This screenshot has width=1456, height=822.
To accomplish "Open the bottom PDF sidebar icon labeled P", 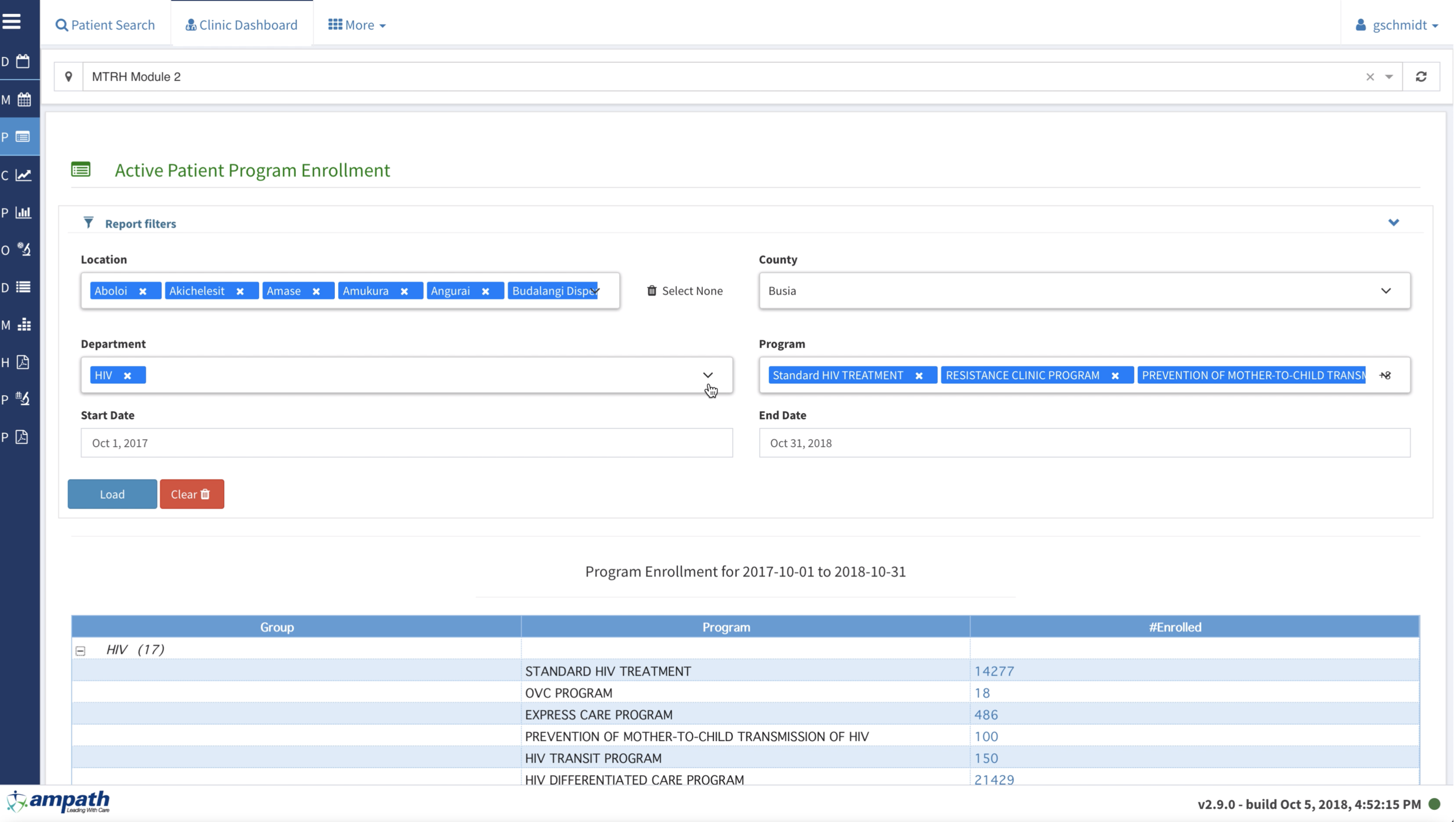I will pyautogui.click(x=22, y=436).
